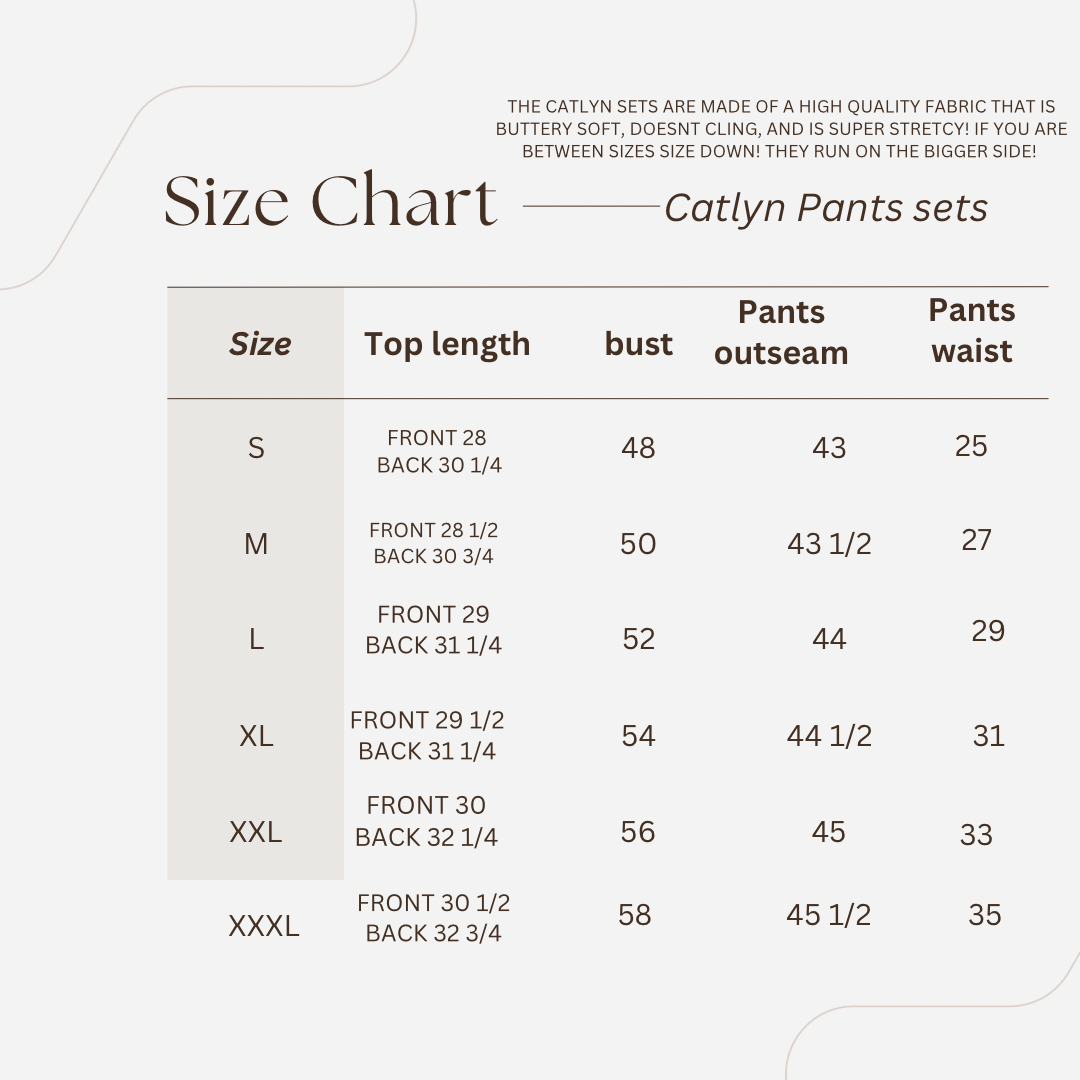Click the outseam value "43 1/2"

click(829, 544)
